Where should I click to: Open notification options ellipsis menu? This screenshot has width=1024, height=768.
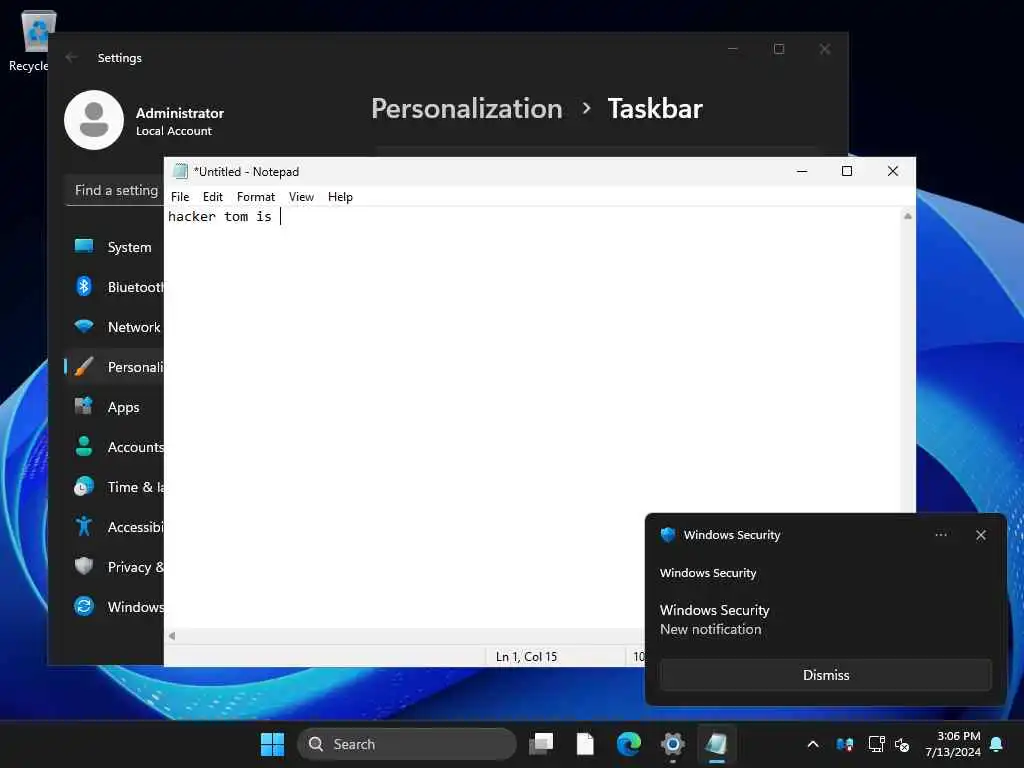pyautogui.click(x=940, y=535)
